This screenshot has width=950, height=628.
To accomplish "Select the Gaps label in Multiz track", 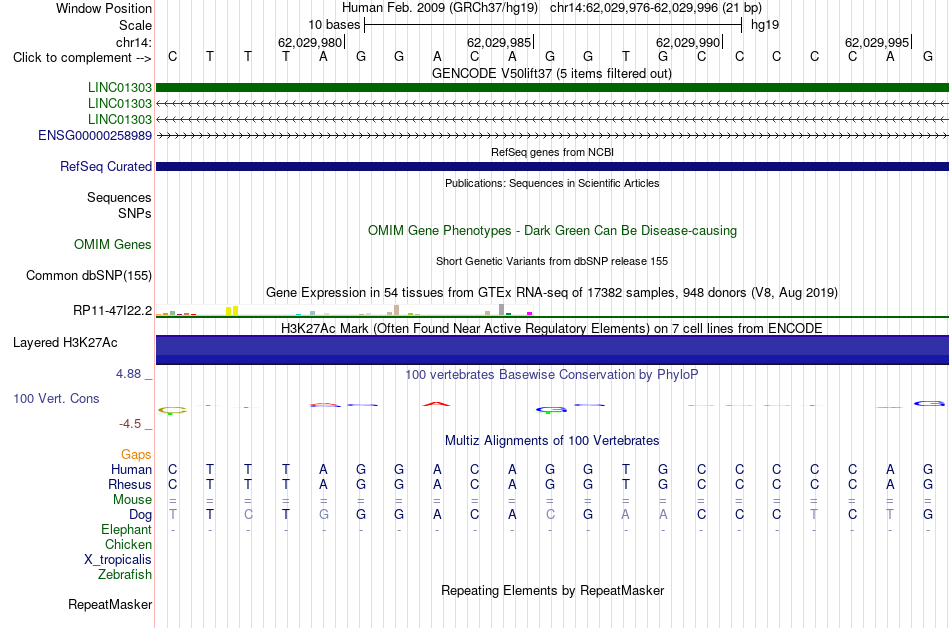I will click(x=136, y=454).
